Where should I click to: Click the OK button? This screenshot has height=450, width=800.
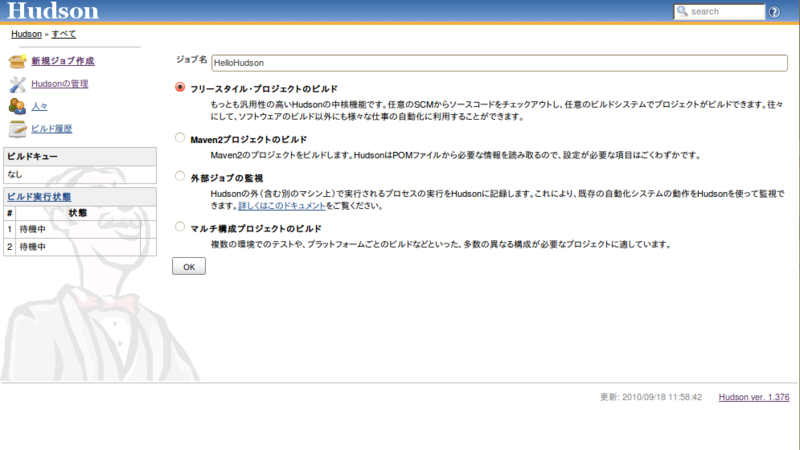(x=189, y=266)
